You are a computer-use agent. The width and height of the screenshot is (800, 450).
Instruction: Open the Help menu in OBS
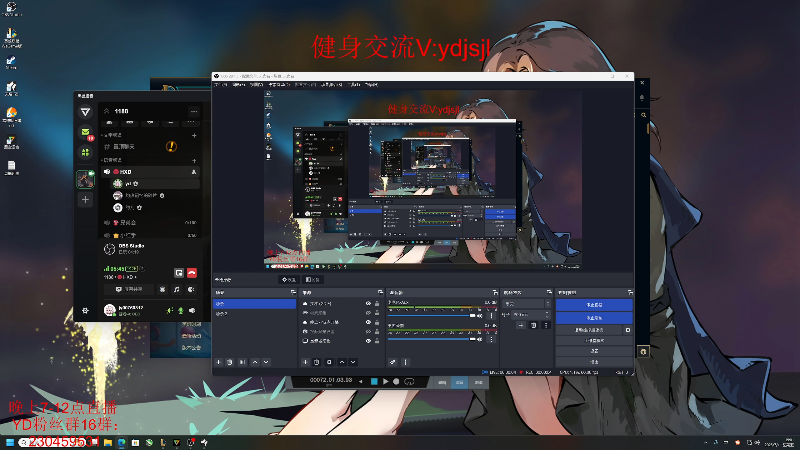(371, 85)
